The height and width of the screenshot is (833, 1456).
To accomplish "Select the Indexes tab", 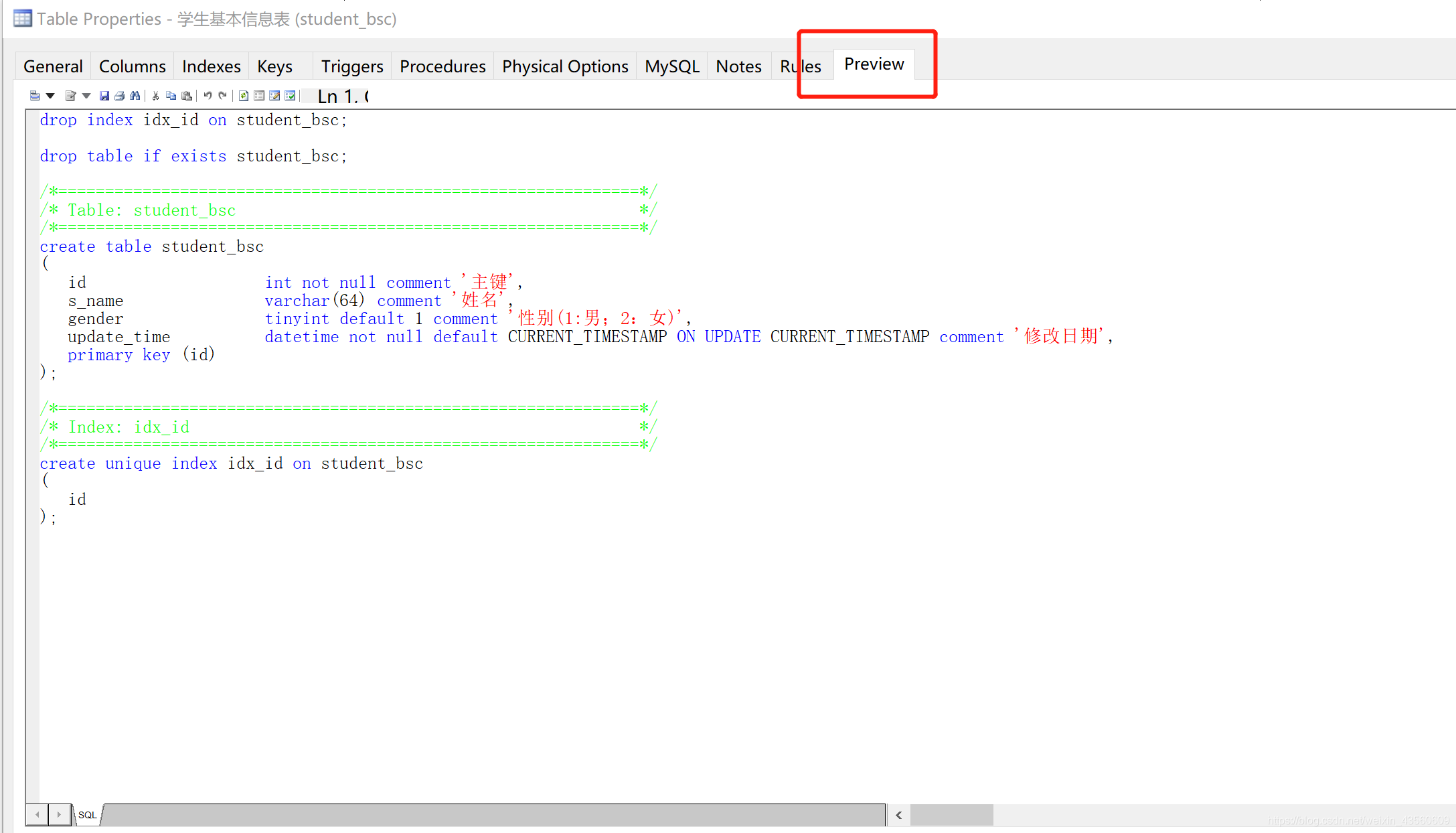I will coord(211,66).
